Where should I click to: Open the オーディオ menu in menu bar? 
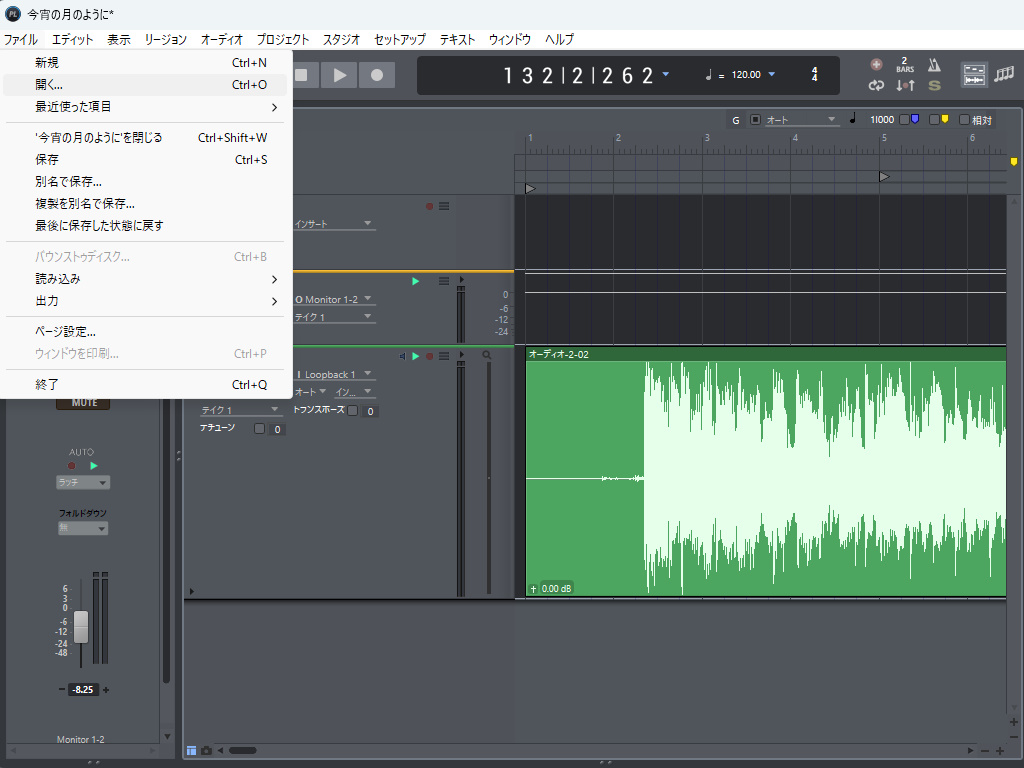(x=221, y=40)
